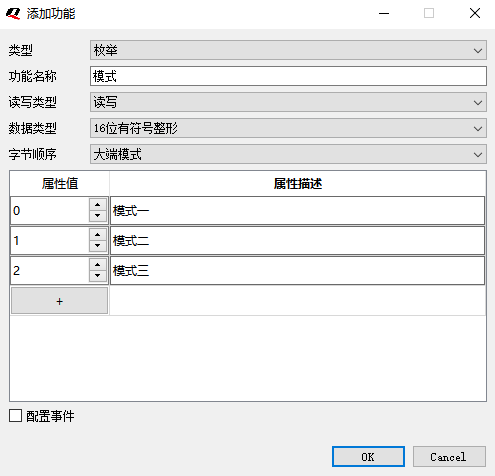Image resolution: width=495 pixels, height=476 pixels.
Task: Increase the attribute value in row 0
Action: [98, 204]
